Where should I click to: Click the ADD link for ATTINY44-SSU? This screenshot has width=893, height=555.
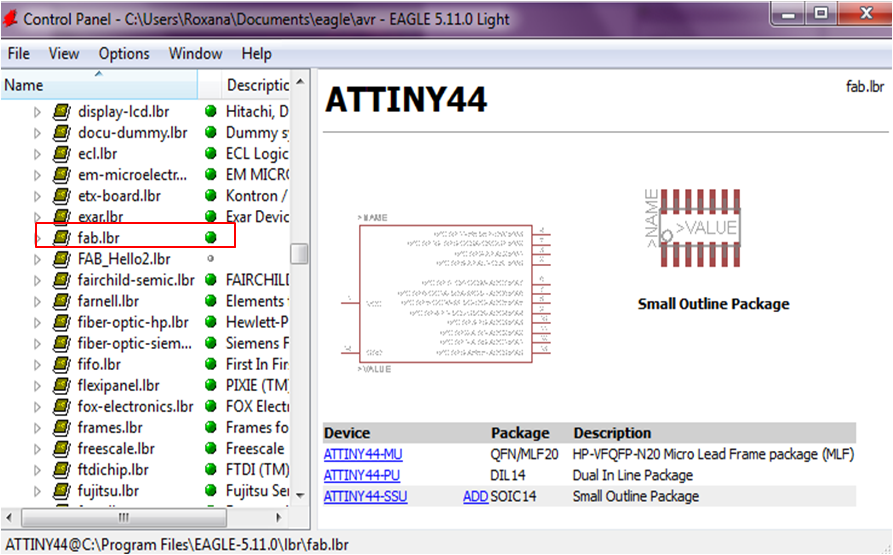click(x=475, y=496)
